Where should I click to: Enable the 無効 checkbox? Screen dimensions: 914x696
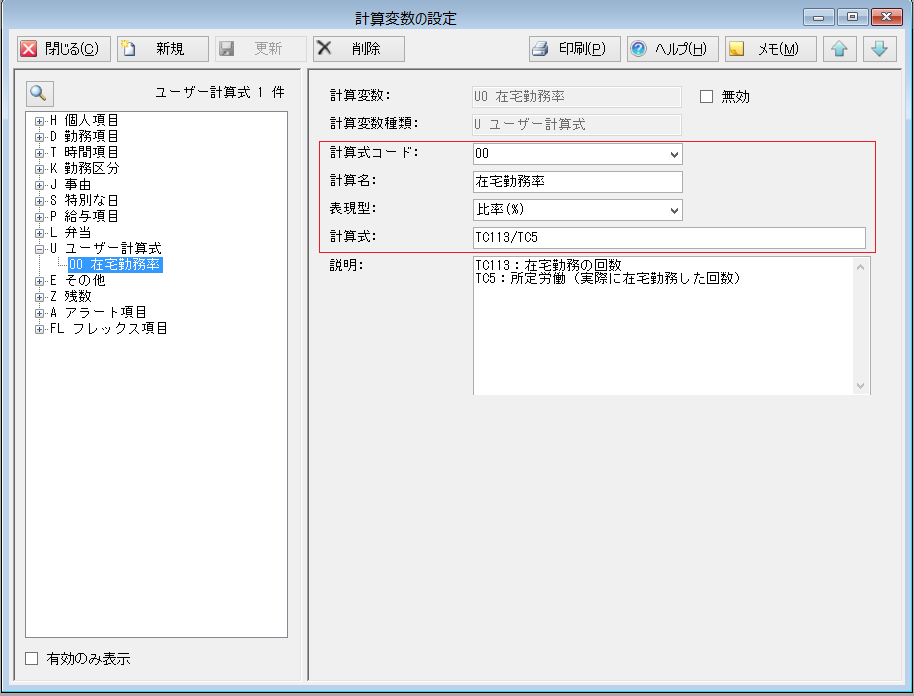pyautogui.click(x=707, y=97)
